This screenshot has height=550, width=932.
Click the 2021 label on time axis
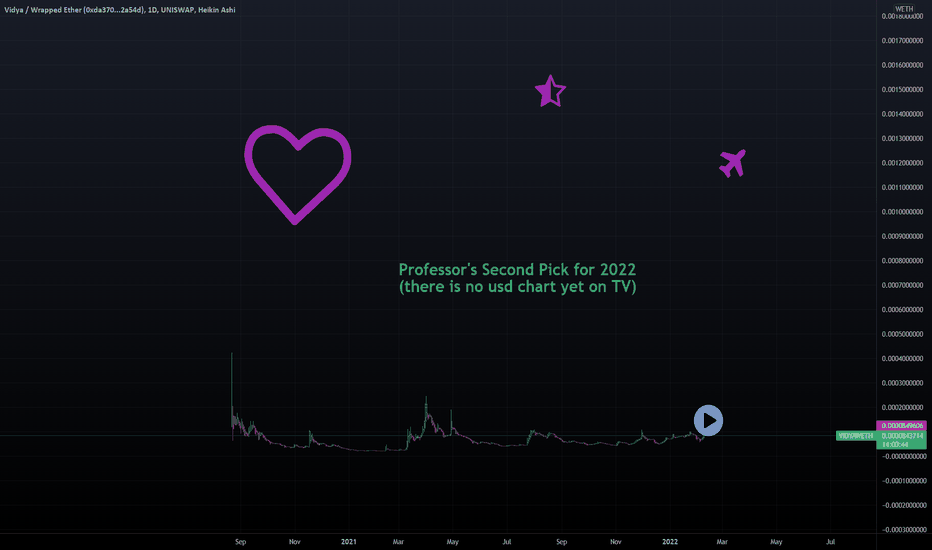[x=348, y=542]
